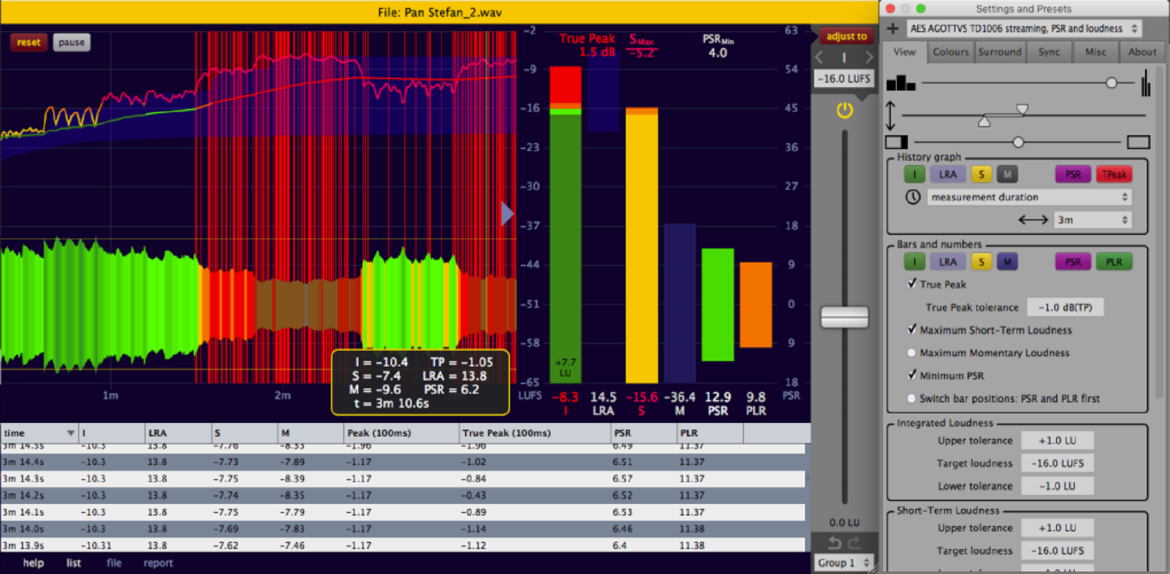The width and height of the screenshot is (1170, 574).
Task: Toggle yellow S button in History graph
Action: 980,175
